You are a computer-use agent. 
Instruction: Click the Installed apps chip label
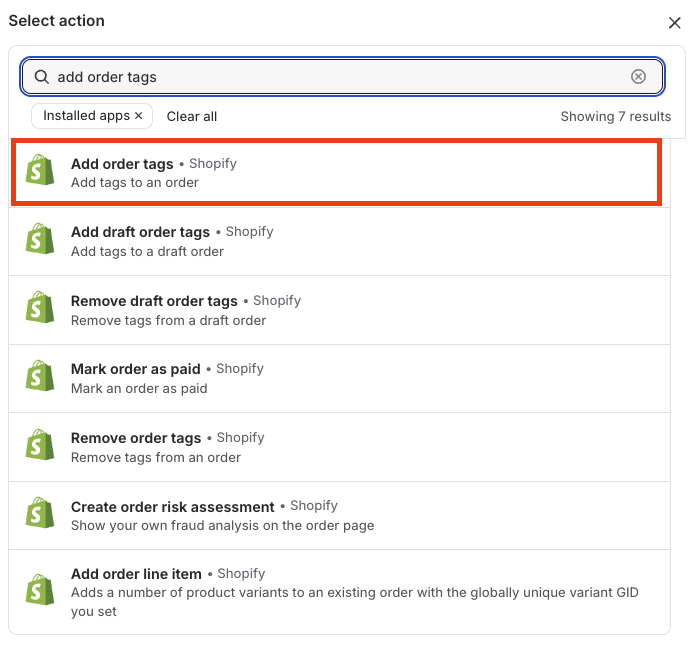(86, 115)
